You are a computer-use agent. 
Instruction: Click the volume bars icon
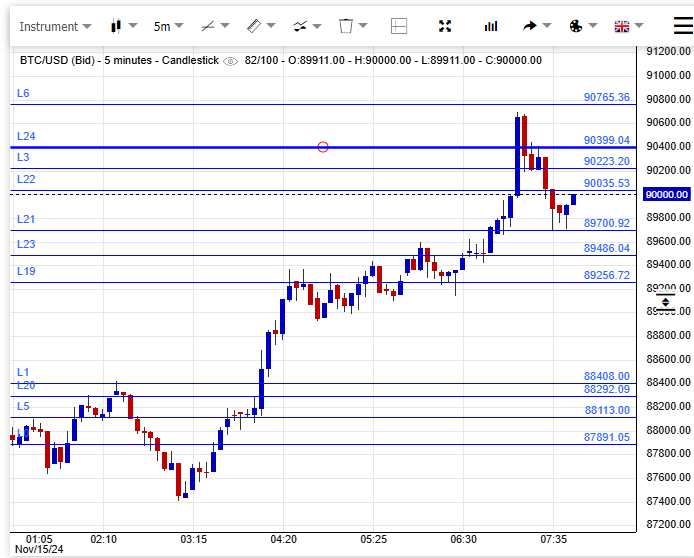pos(491,27)
